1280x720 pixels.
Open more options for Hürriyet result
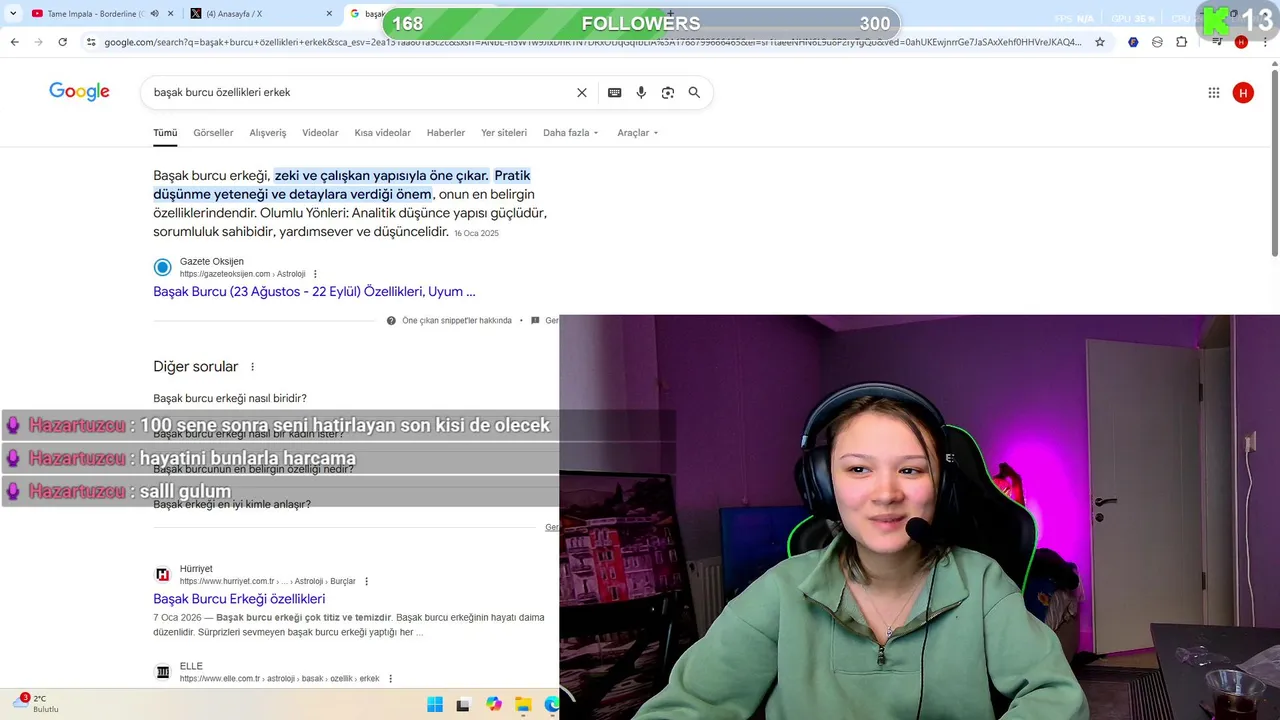tap(366, 581)
